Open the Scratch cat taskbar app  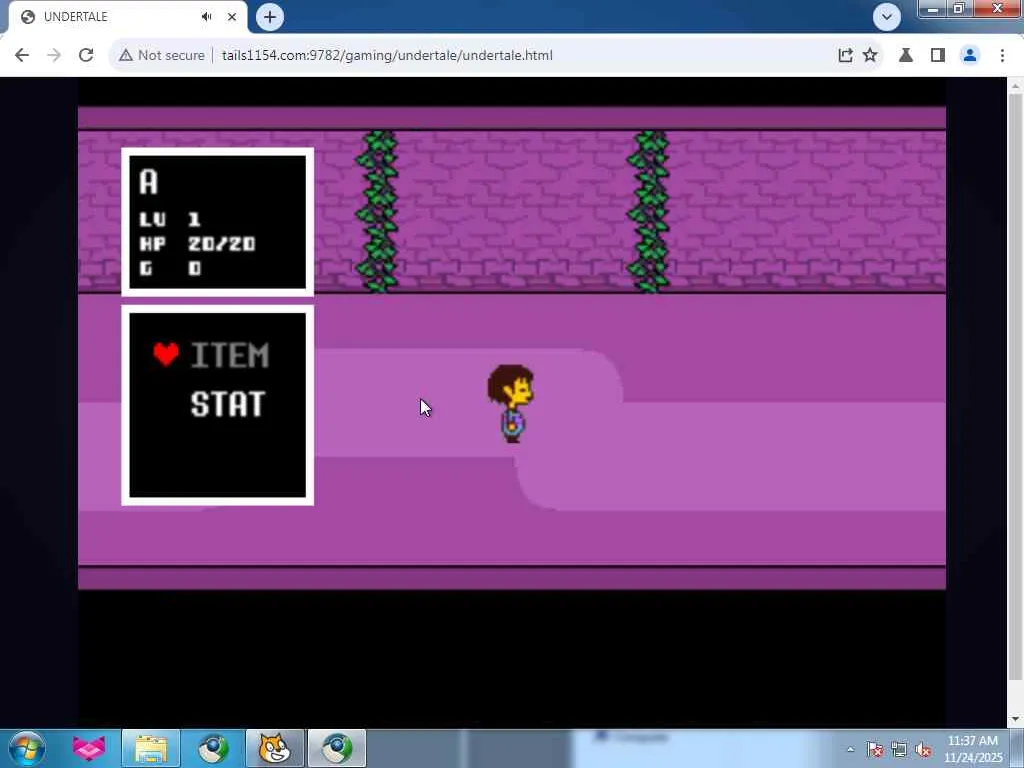[x=275, y=748]
